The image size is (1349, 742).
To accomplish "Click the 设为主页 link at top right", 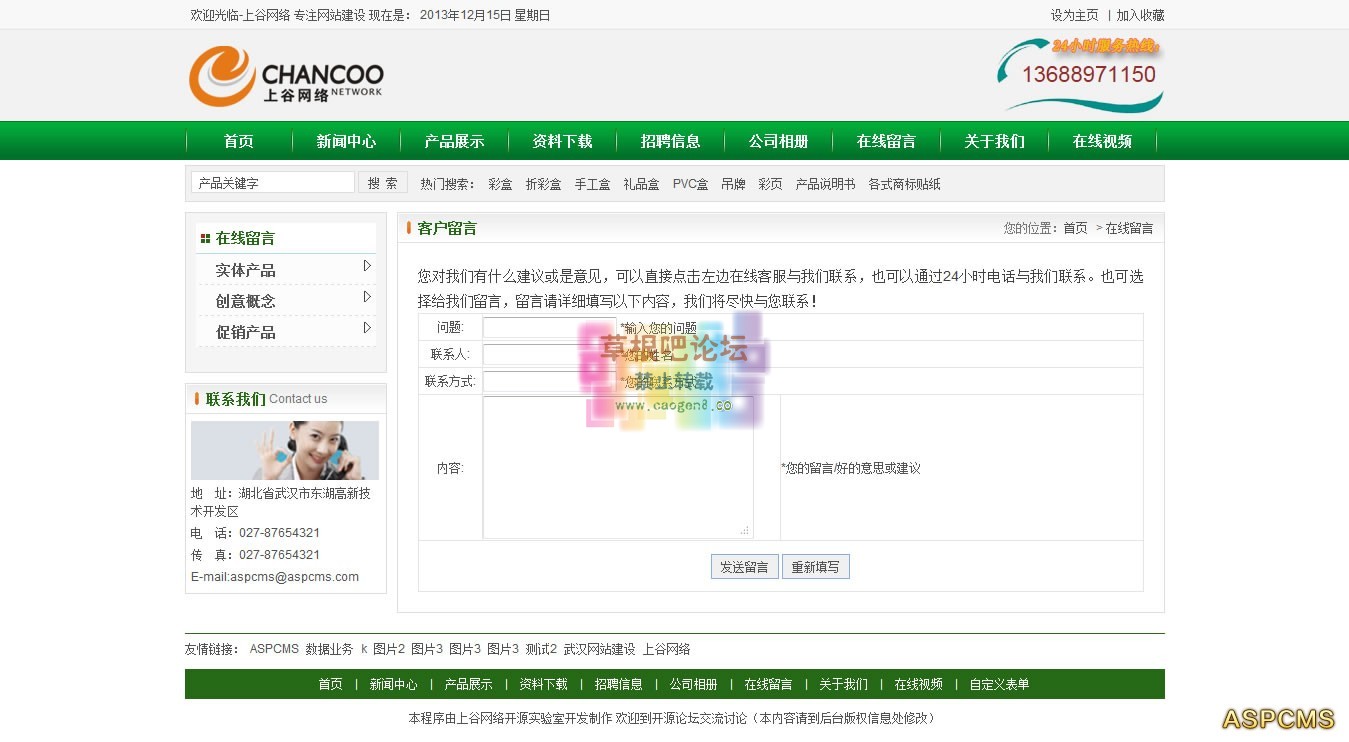I will [x=1074, y=15].
